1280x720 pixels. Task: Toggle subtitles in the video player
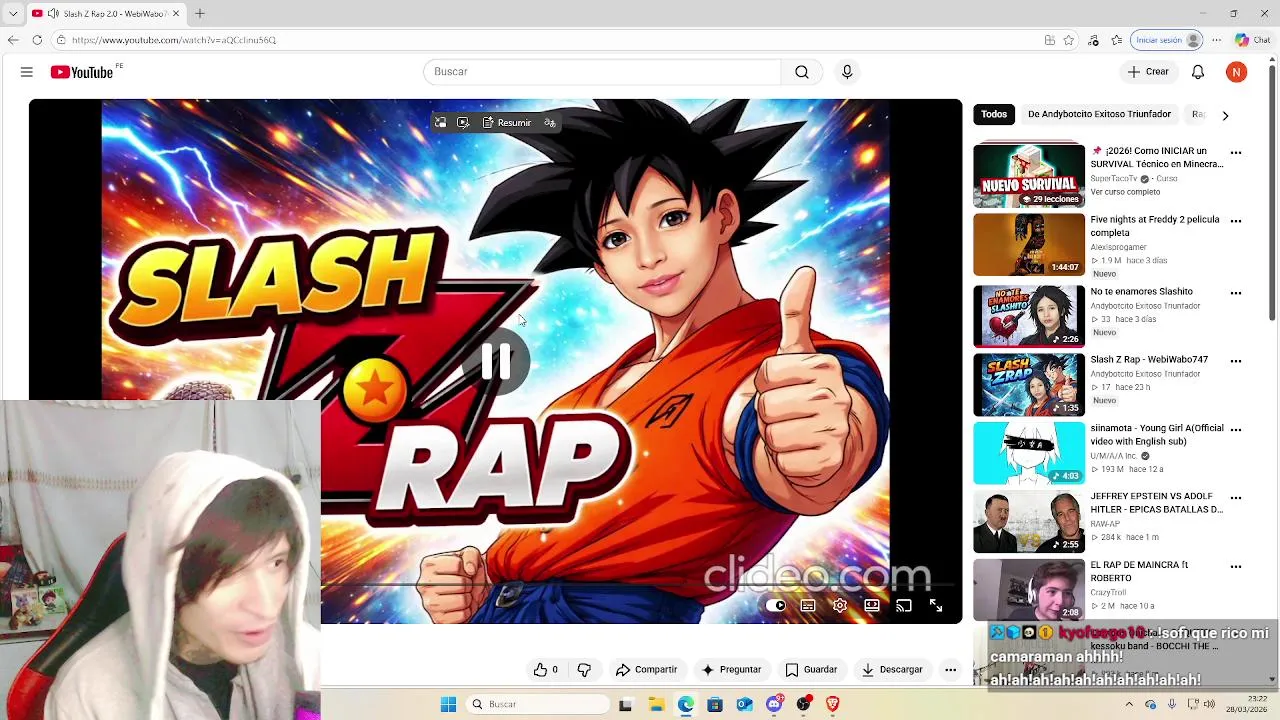(808, 605)
